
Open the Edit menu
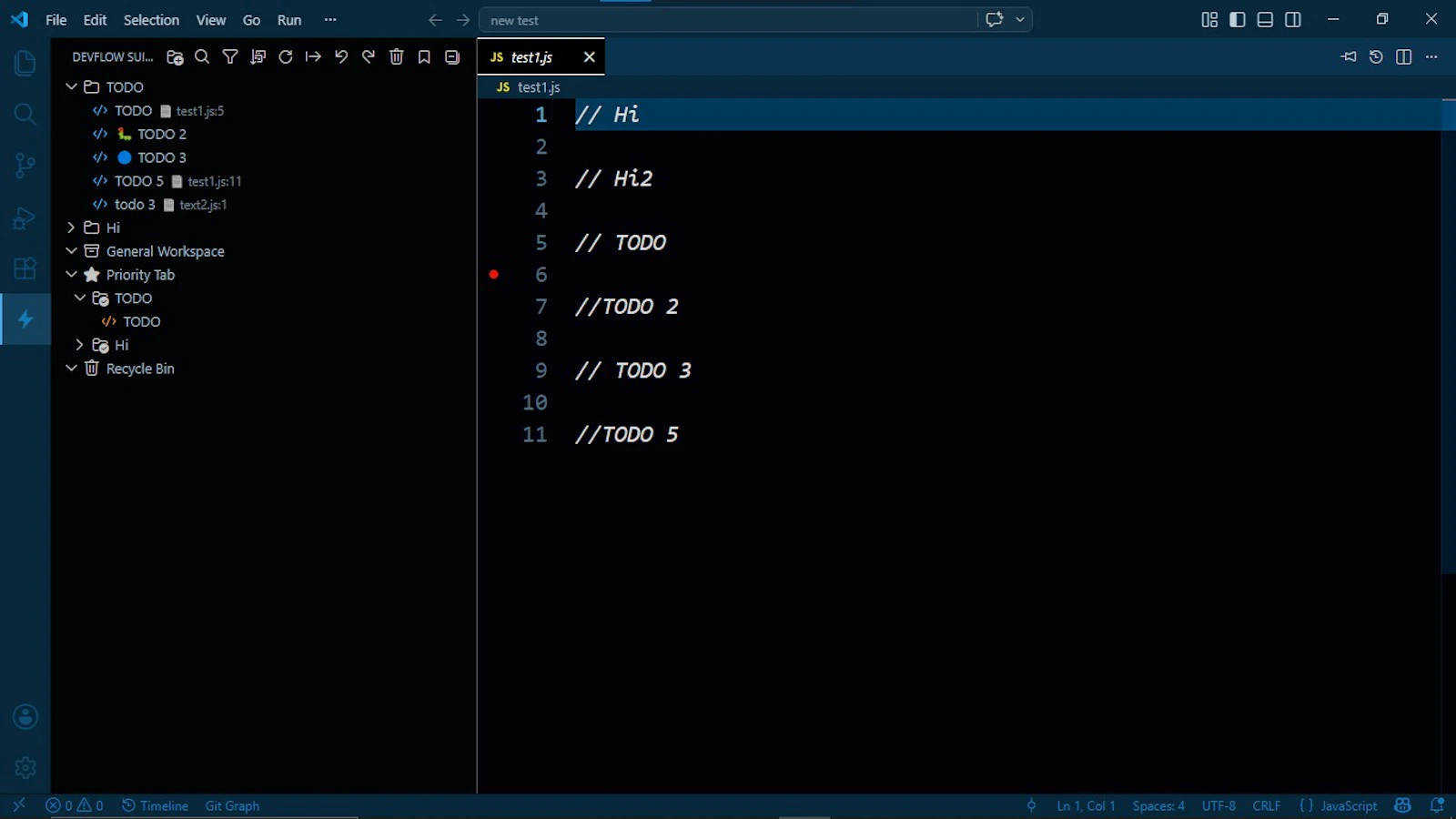tap(95, 19)
